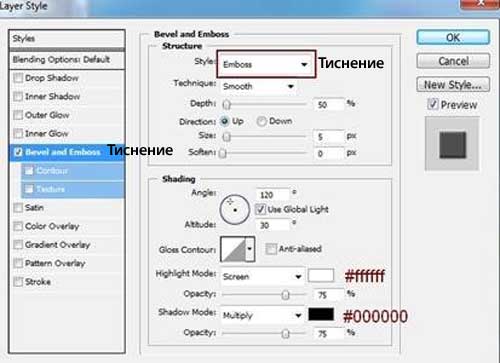Enable the Drop Shadow checkbox

coord(18,78)
